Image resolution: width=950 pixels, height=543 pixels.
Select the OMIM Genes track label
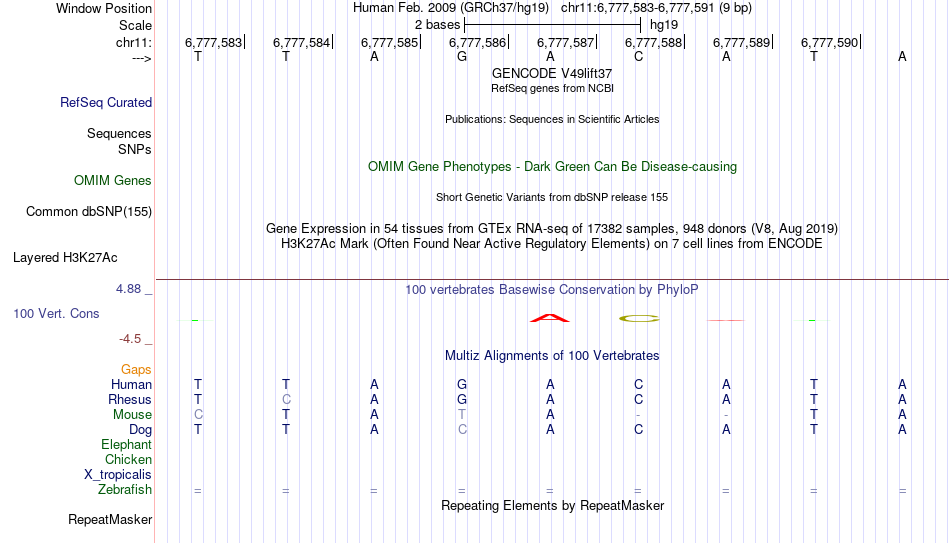pos(112,181)
